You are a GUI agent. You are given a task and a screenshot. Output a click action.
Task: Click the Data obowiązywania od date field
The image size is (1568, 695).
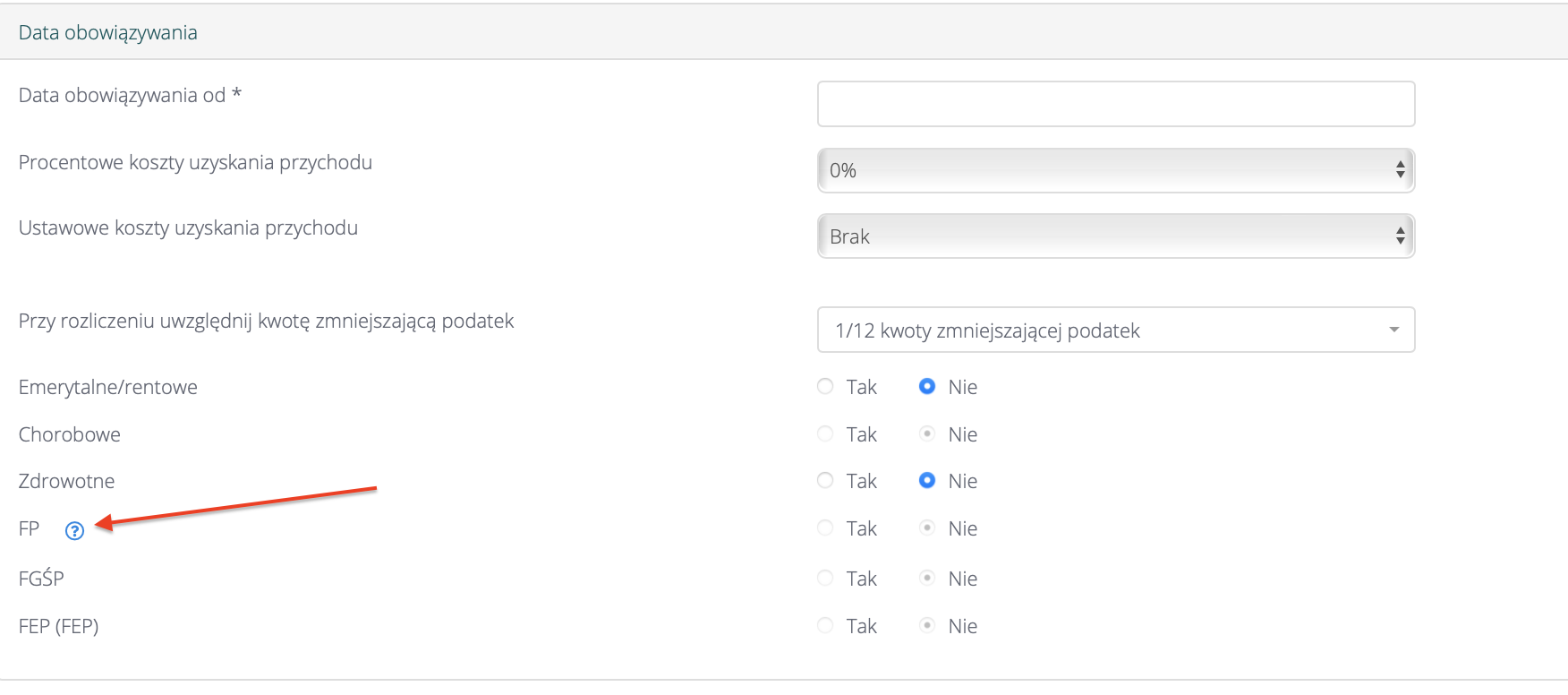click(x=1115, y=104)
